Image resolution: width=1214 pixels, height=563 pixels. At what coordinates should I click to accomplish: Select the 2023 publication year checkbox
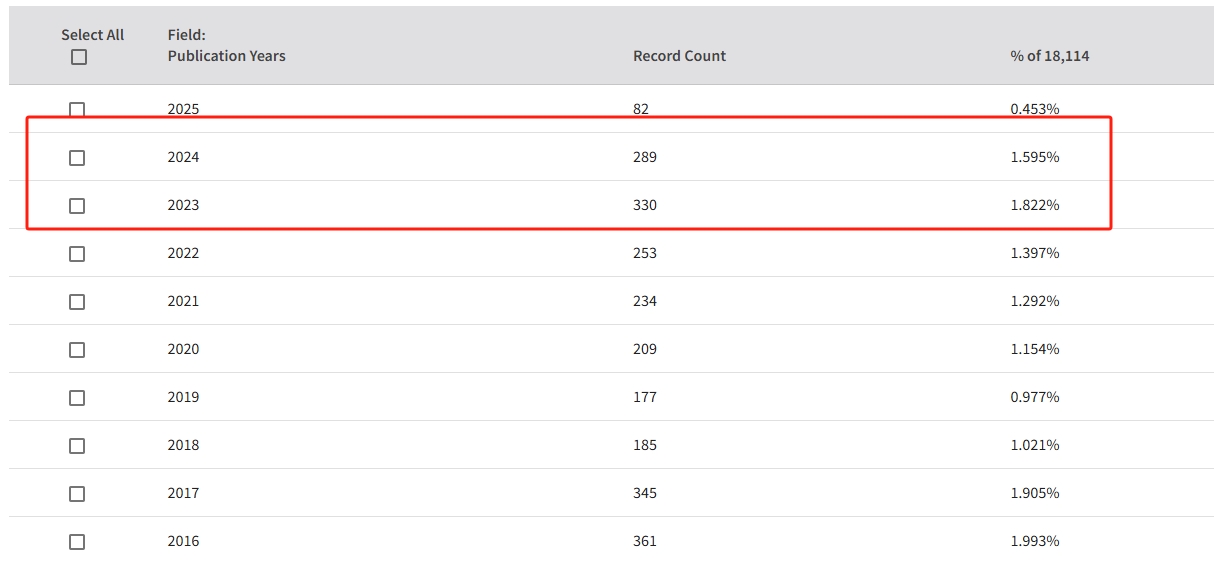(77, 206)
